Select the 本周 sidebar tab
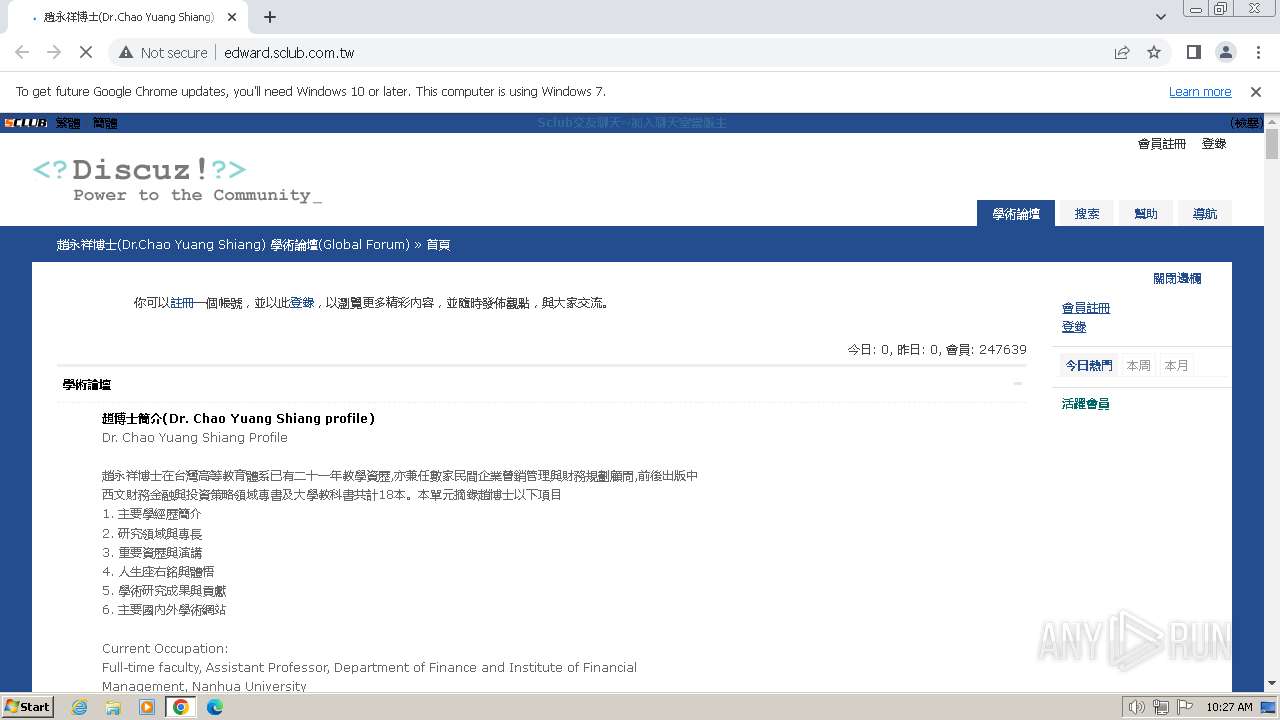The image size is (1280, 720). 1138,366
